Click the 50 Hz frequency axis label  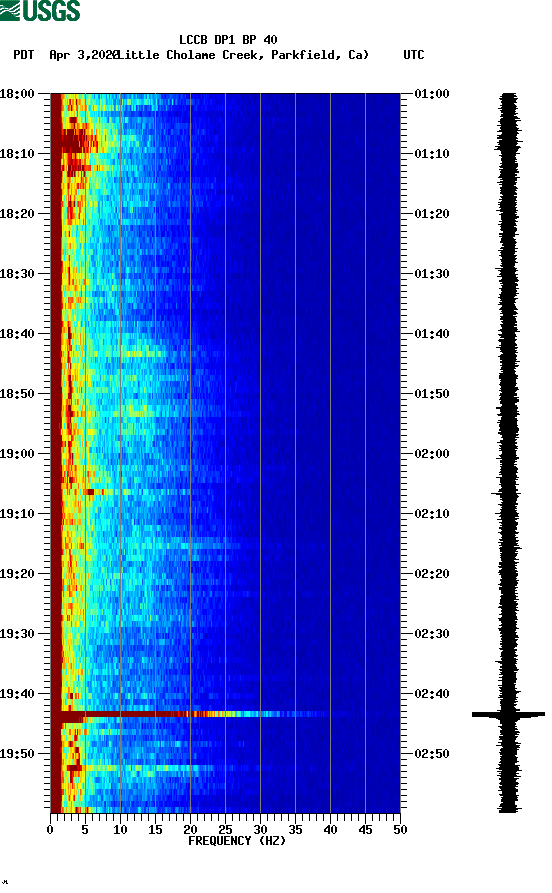coord(400,830)
